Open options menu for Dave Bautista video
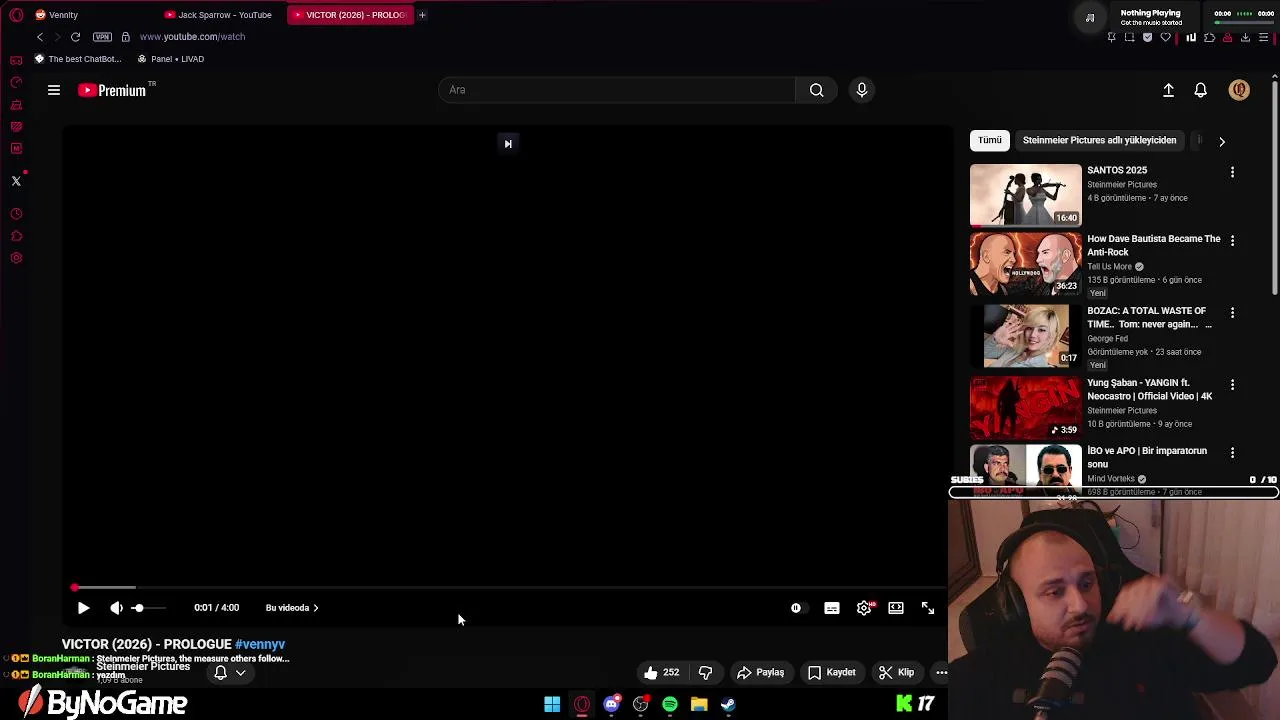The height and width of the screenshot is (720, 1280). coord(1232,241)
